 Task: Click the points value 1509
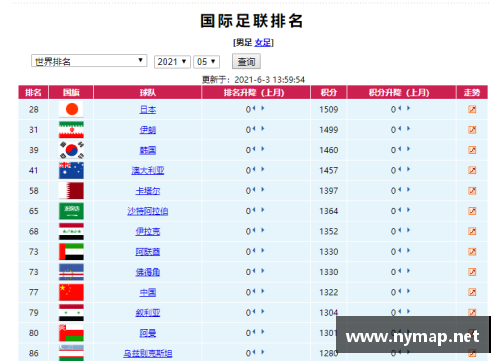tap(329, 110)
